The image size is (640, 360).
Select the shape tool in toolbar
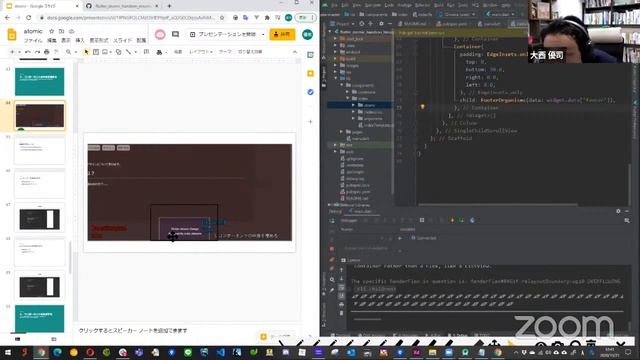coord(118,52)
